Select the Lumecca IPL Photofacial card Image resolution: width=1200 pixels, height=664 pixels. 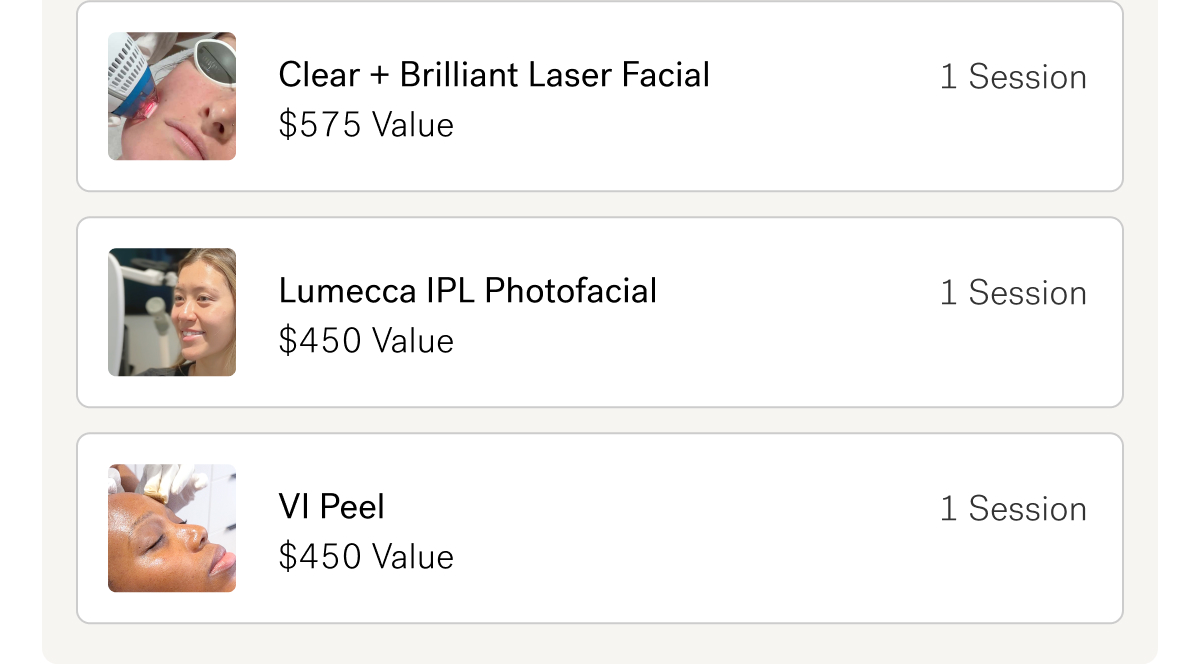click(x=600, y=312)
